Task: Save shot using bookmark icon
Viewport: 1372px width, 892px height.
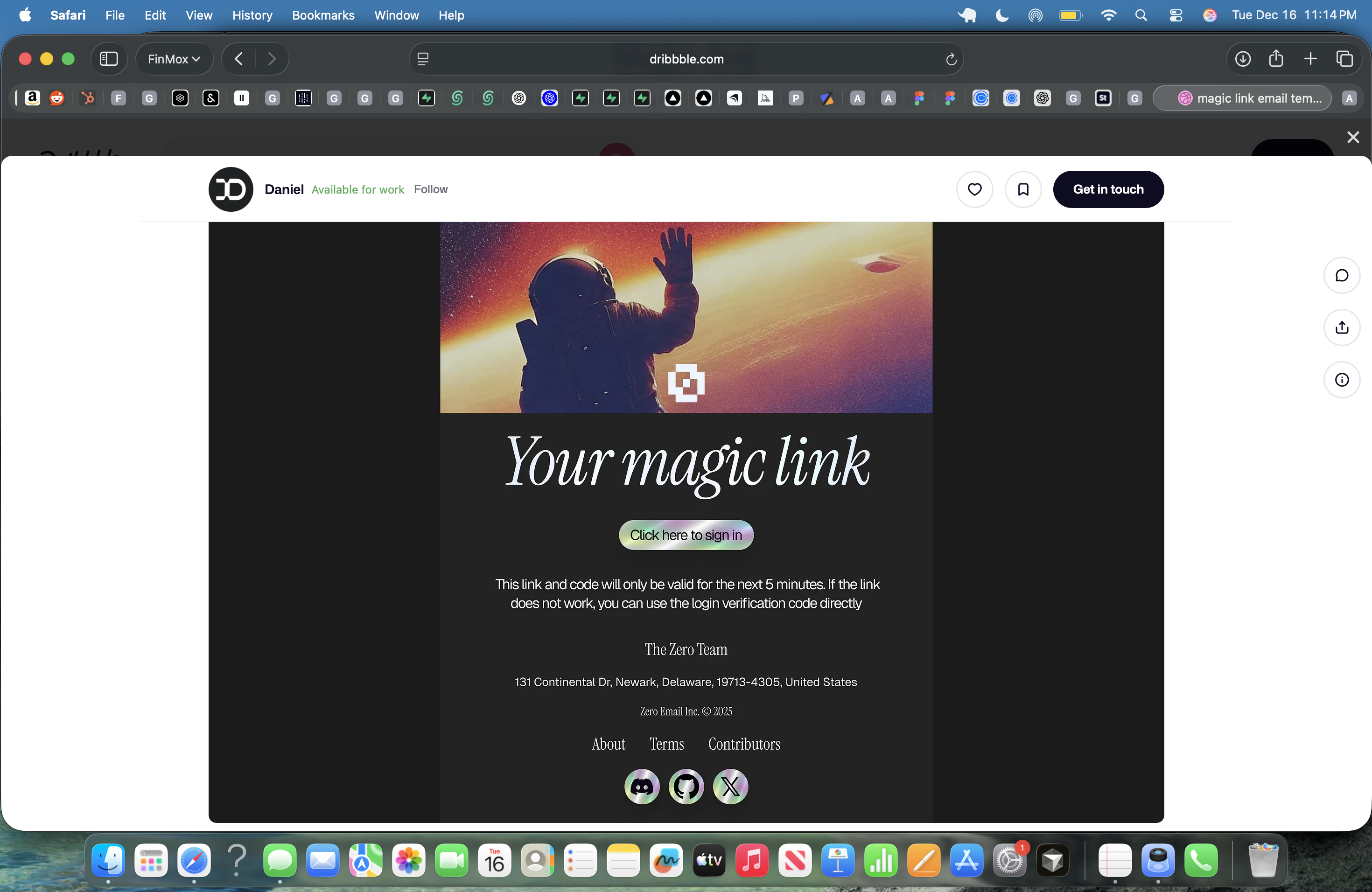Action: coord(1022,189)
